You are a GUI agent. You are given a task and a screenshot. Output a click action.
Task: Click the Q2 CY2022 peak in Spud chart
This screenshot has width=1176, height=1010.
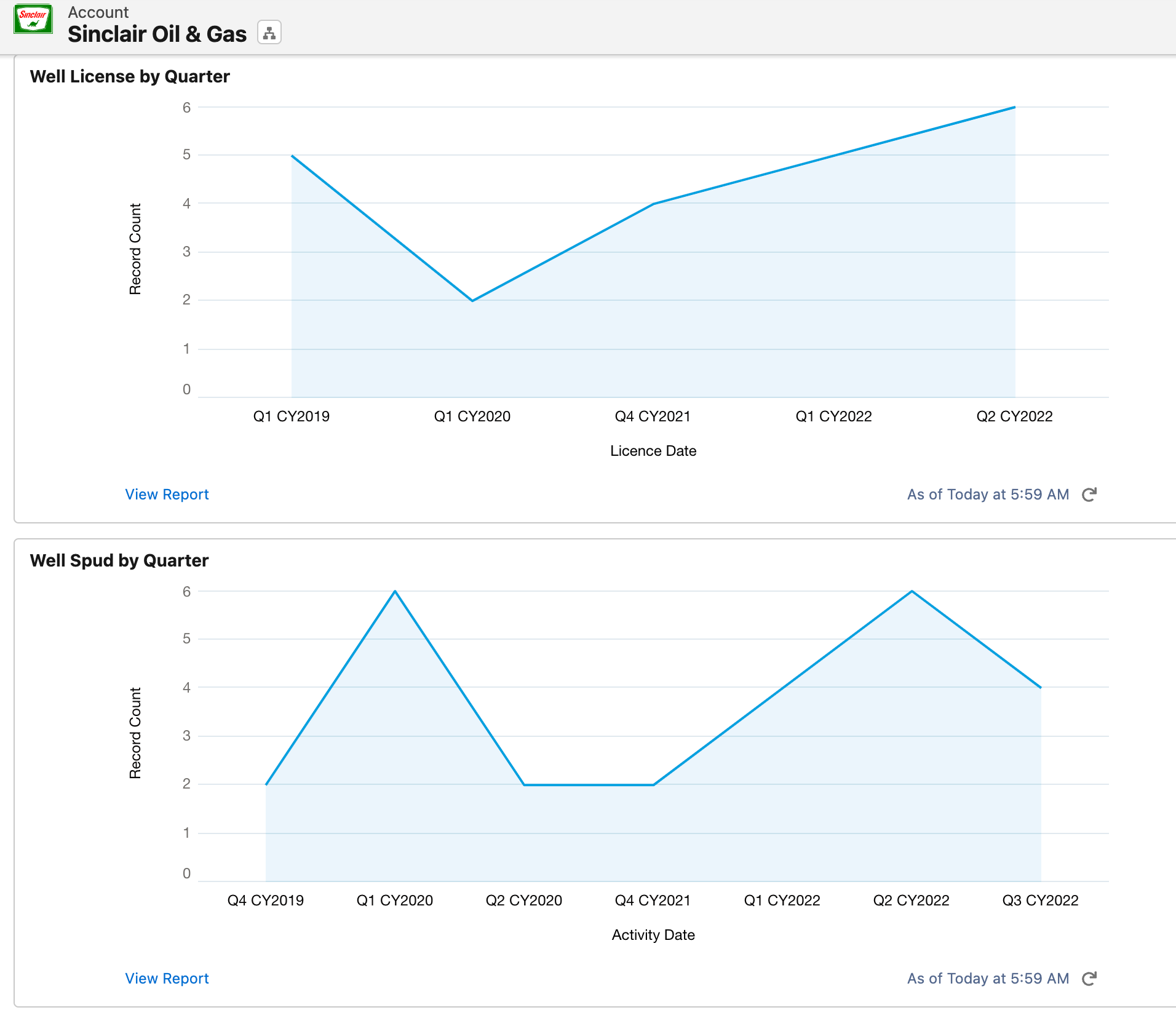(912, 591)
